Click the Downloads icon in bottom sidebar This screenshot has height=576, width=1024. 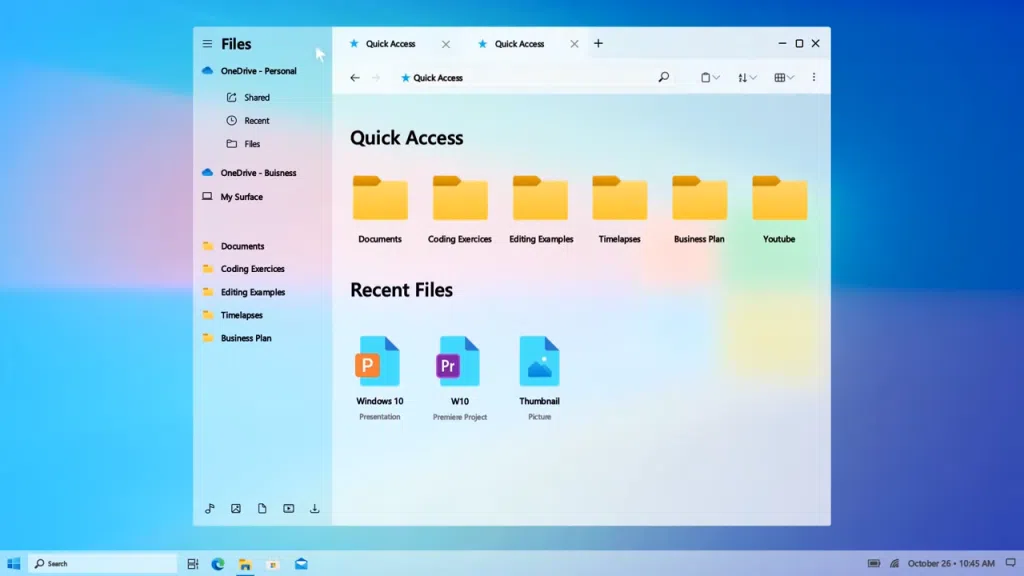point(314,508)
